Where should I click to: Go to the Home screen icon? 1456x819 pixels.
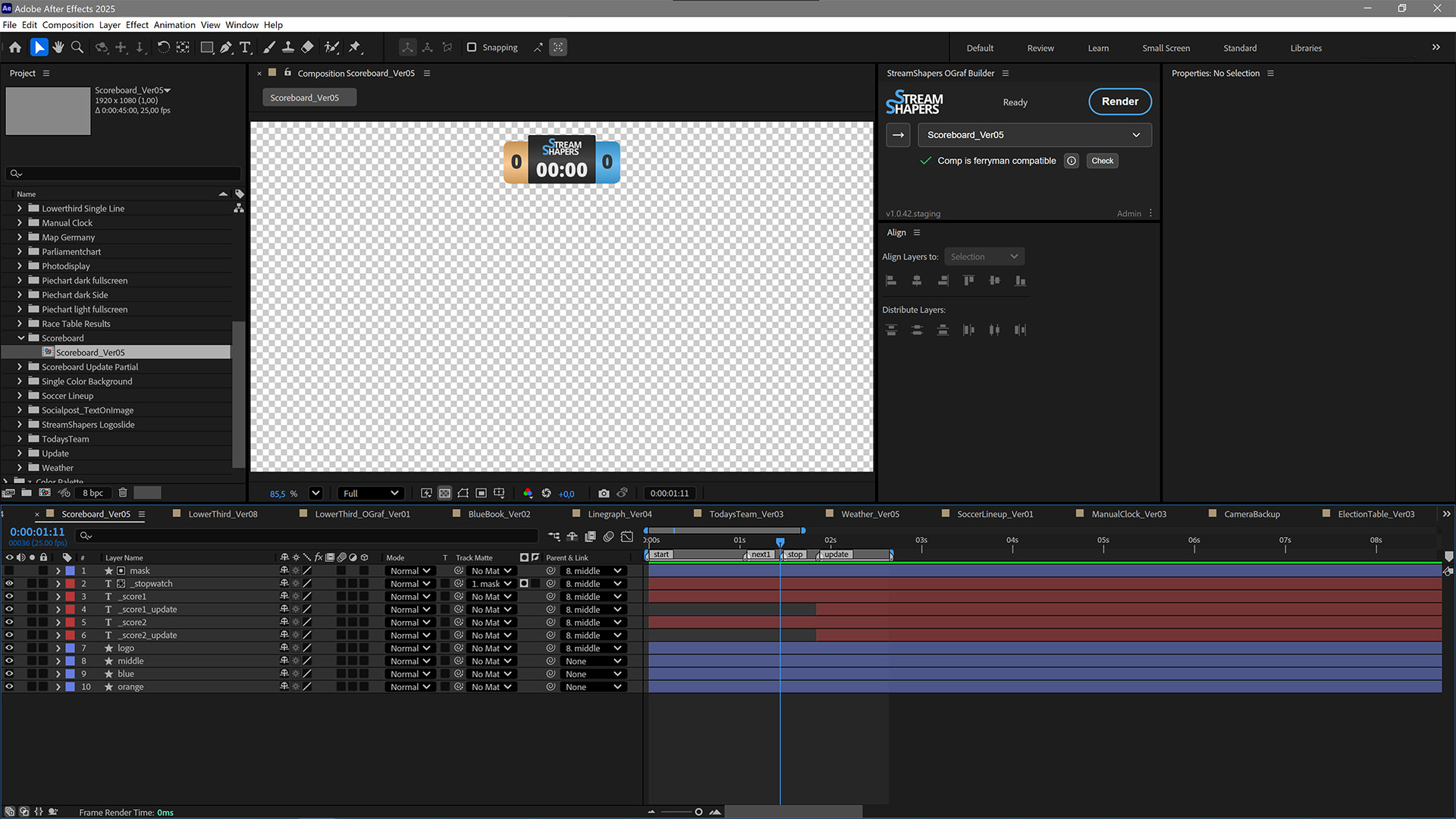(x=15, y=47)
